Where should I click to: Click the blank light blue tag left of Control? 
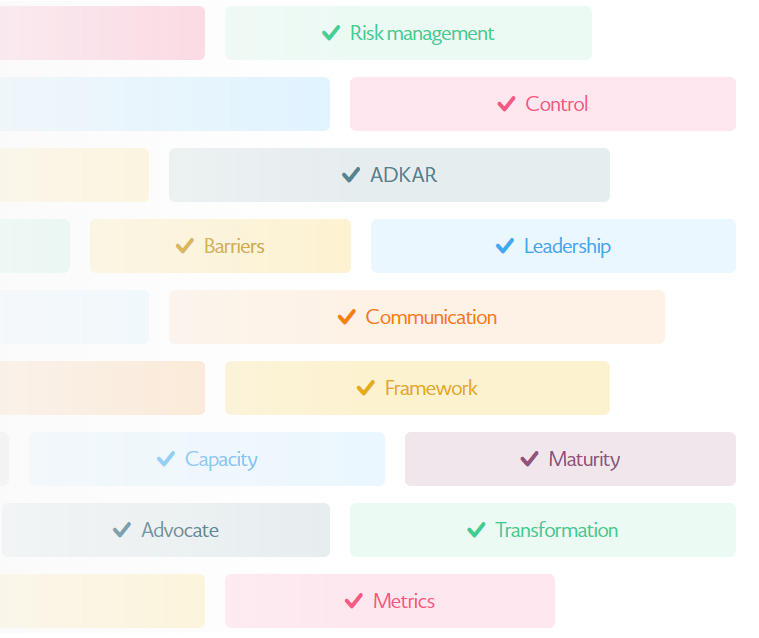(165, 104)
